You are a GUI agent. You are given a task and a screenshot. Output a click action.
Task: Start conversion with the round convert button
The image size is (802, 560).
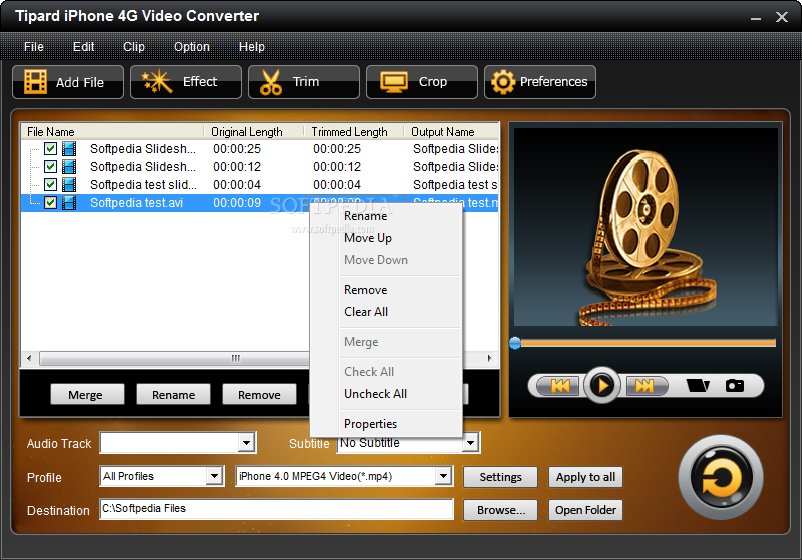pos(721,478)
